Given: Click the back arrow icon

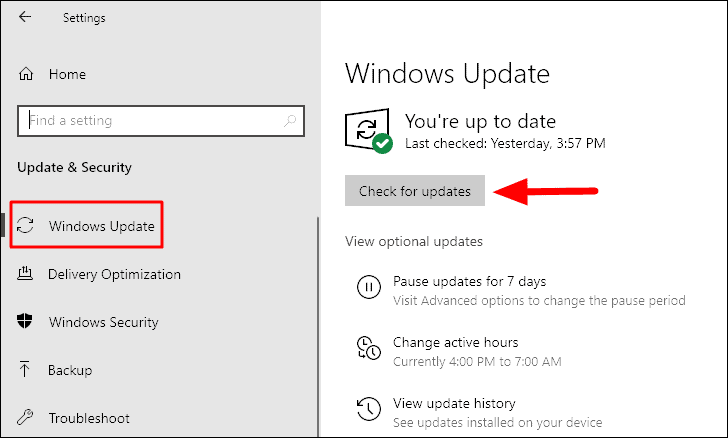Looking at the screenshot, I should coord(25,17).
